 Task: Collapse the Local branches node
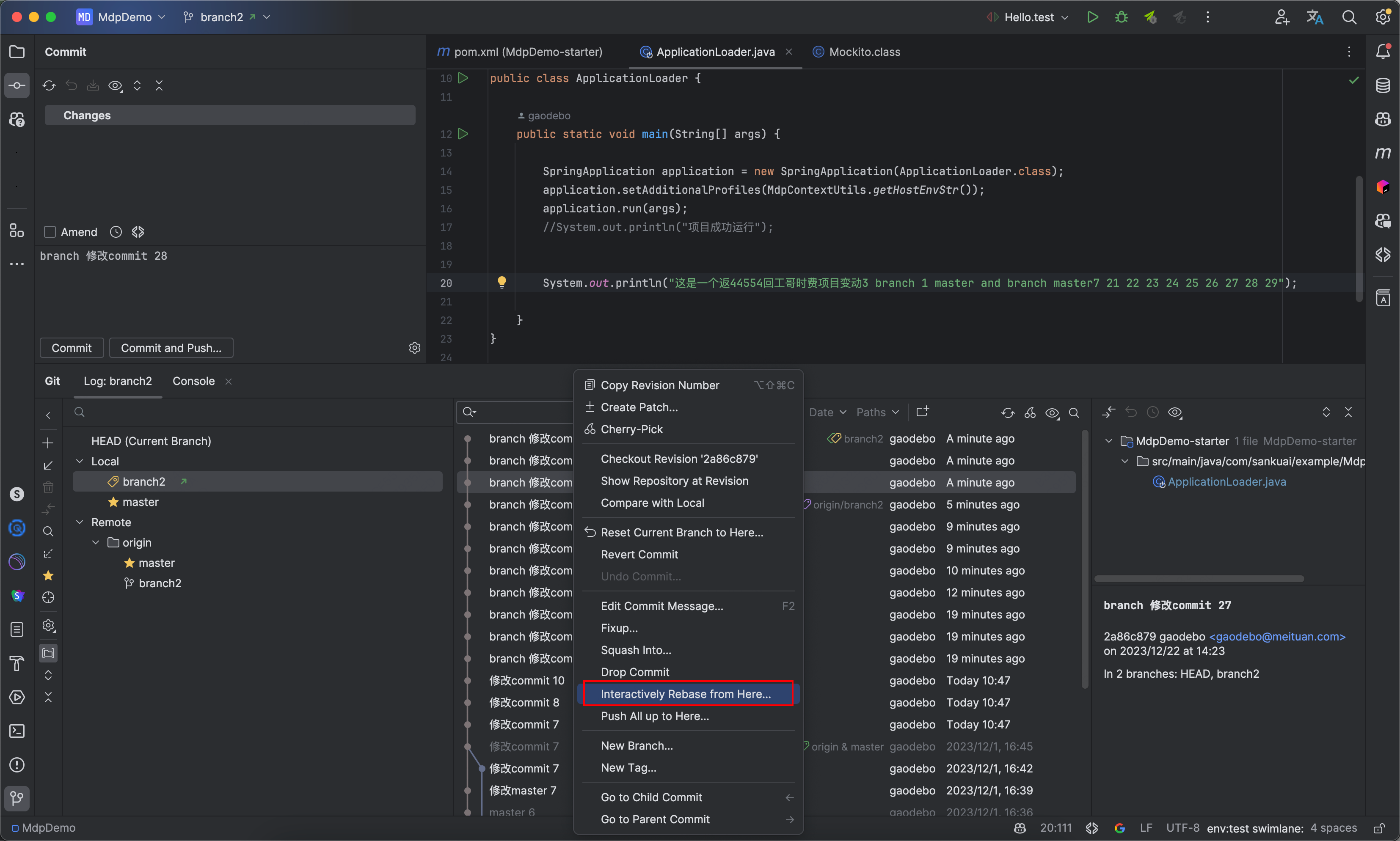(80, 461)
